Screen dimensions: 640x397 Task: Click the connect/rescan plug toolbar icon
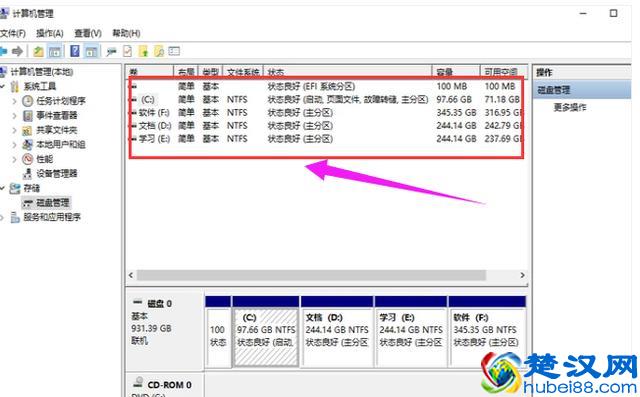111,51
